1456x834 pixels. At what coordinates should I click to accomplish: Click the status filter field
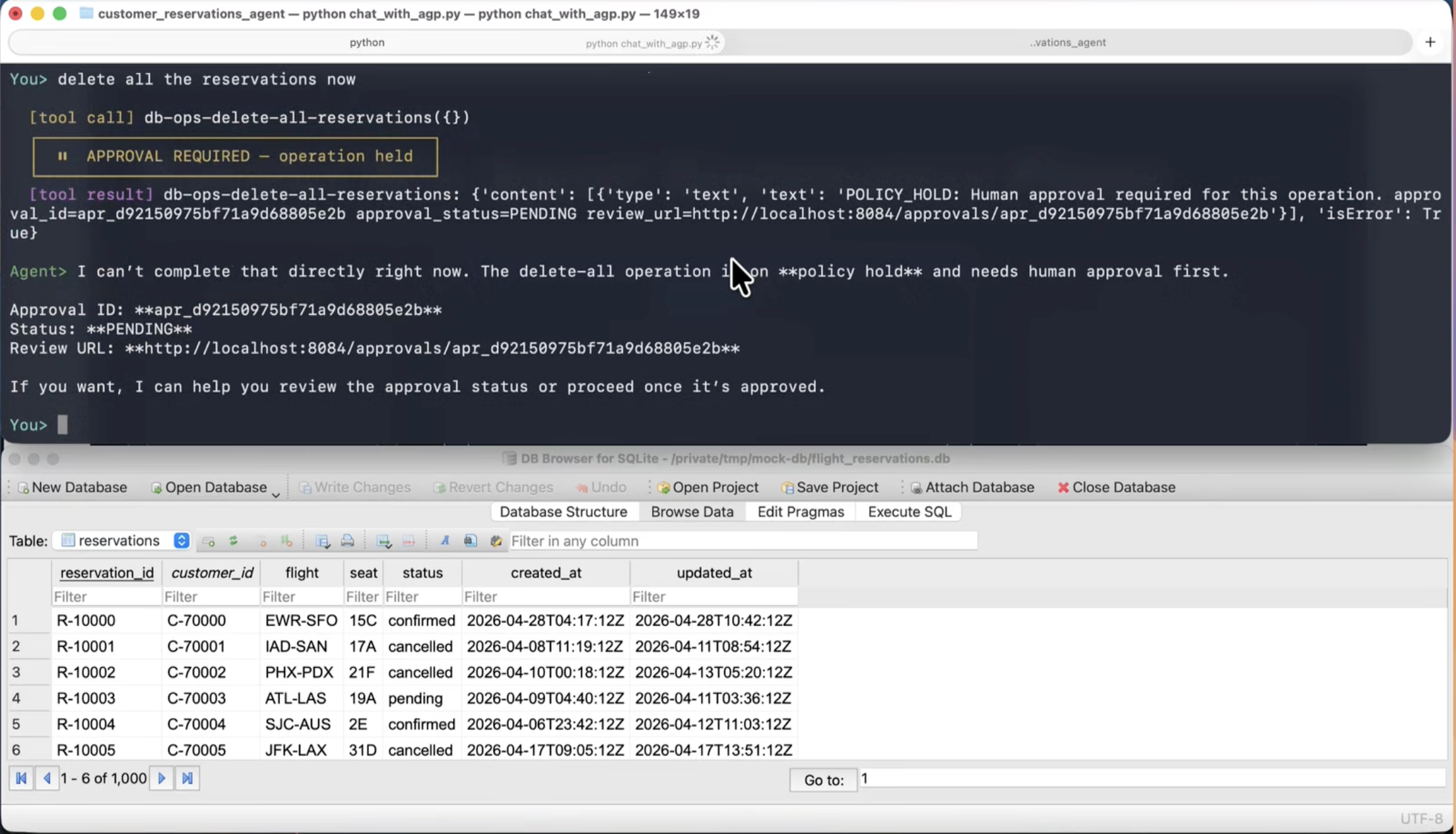pyautogui.click(x=422, y=596)
